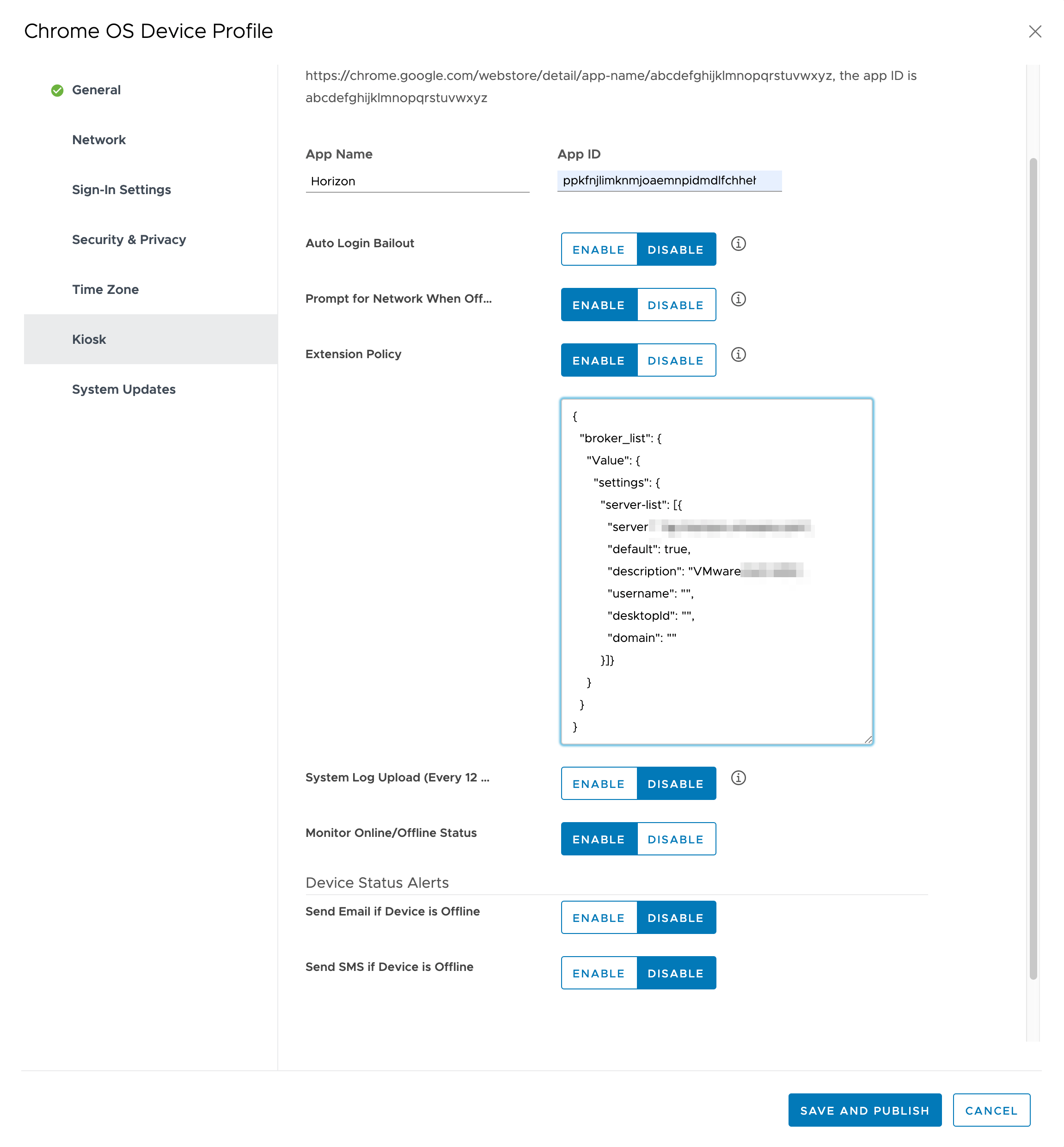Open the Time Zone section
Image resolution: width=1064 pixels, height=1147 pixels.
[150, 289]
